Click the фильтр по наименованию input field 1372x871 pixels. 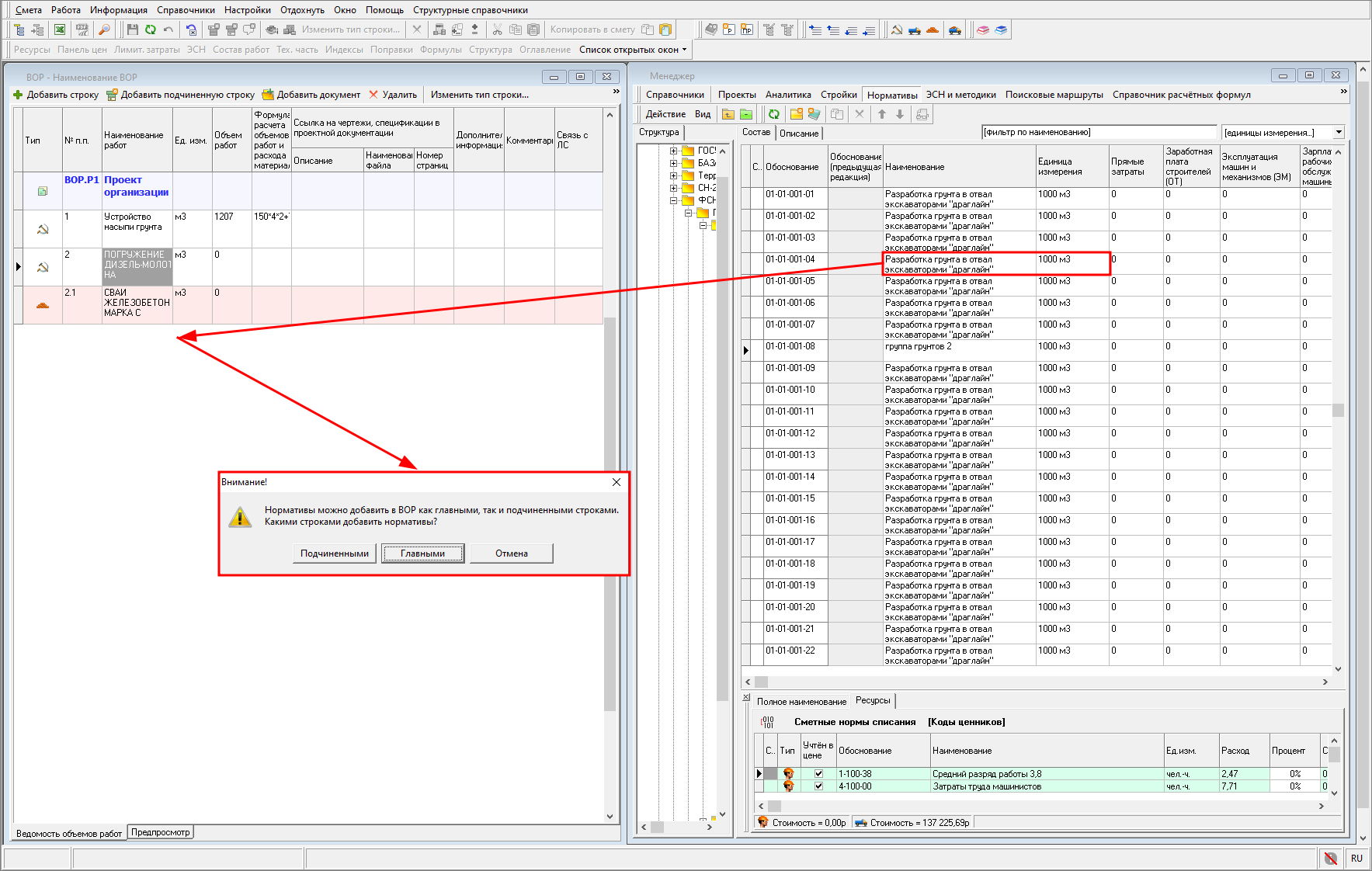coord(1098,133)
